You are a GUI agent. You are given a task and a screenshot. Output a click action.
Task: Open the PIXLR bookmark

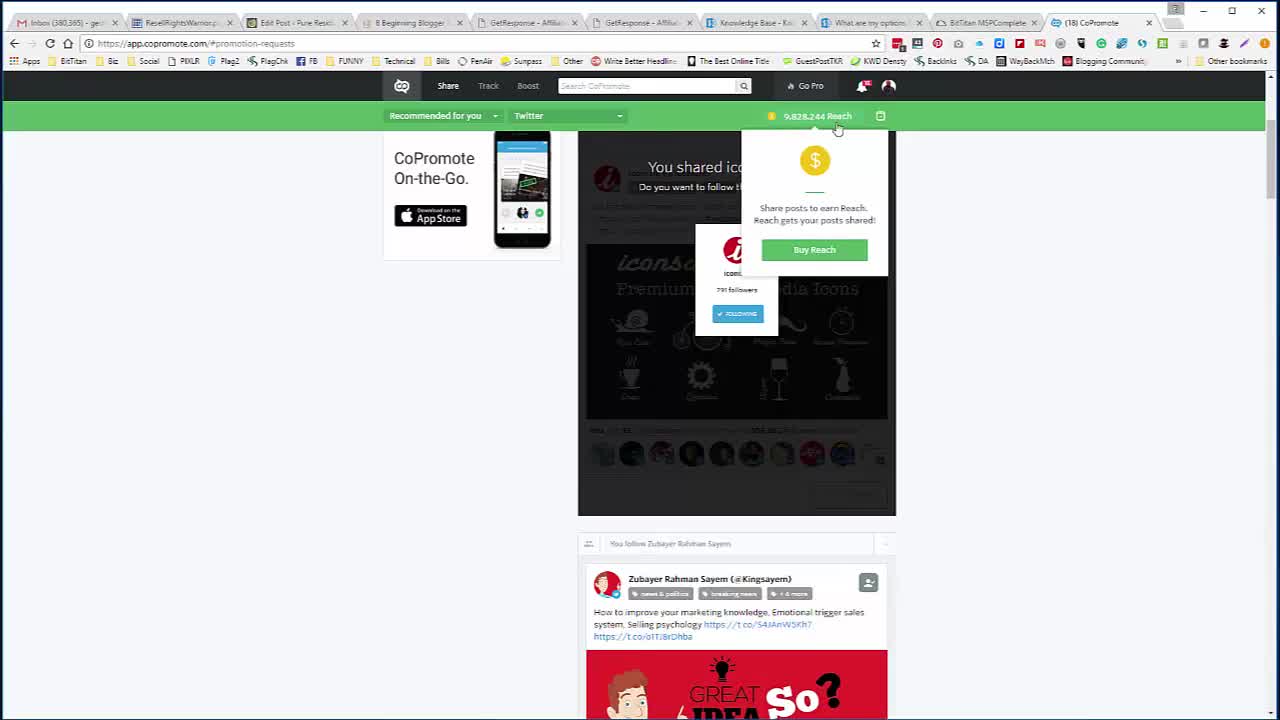(184, 61)
